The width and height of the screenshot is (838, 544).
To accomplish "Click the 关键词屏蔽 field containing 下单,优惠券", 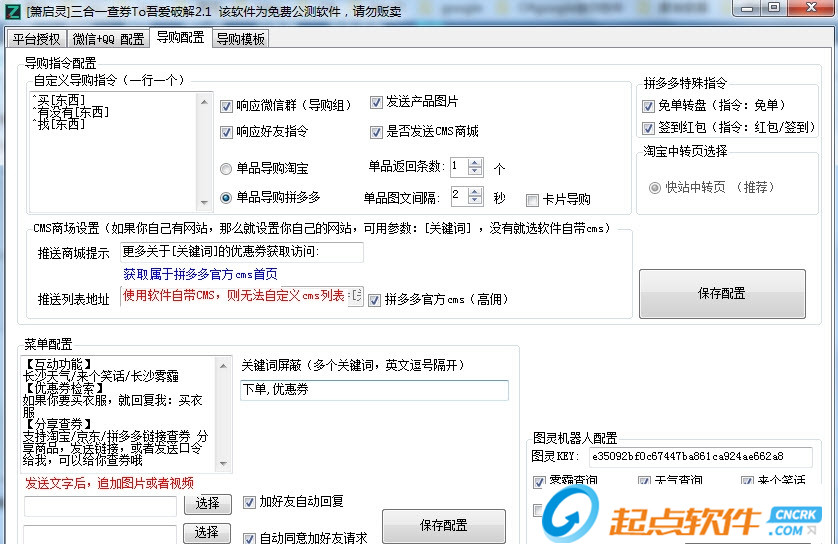I will (374, 390).
